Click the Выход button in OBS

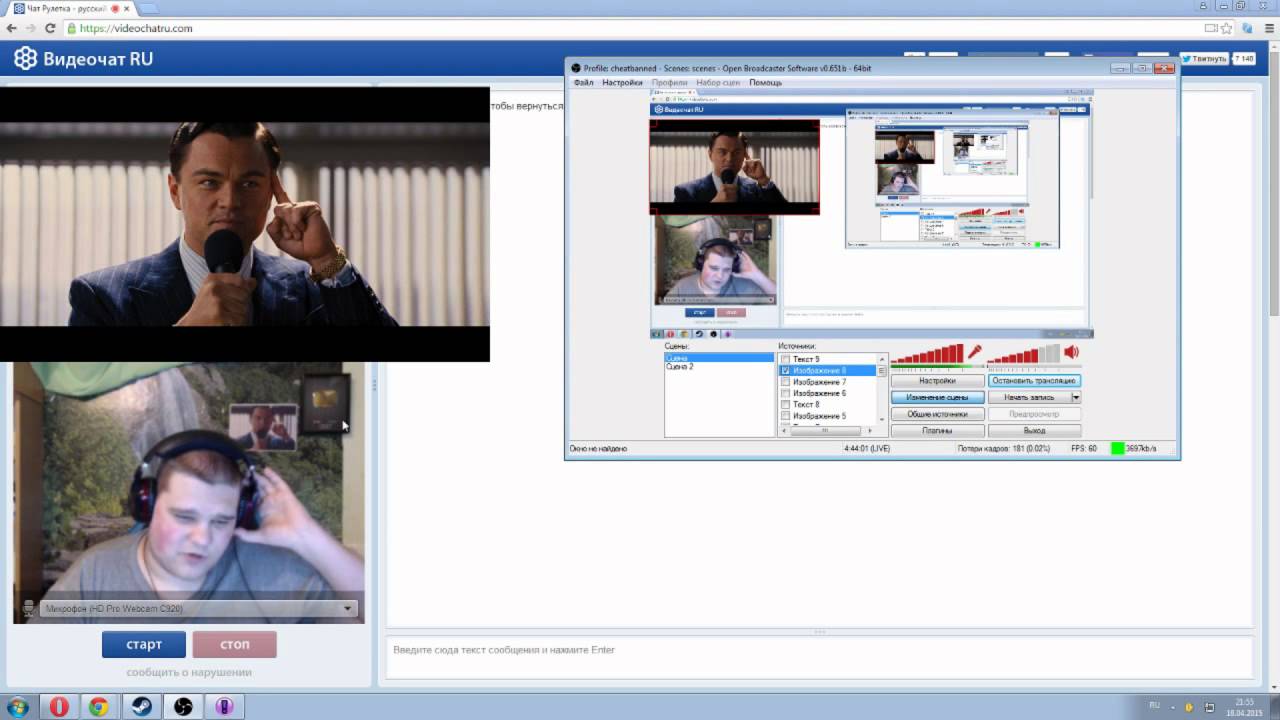point(1034,431)
